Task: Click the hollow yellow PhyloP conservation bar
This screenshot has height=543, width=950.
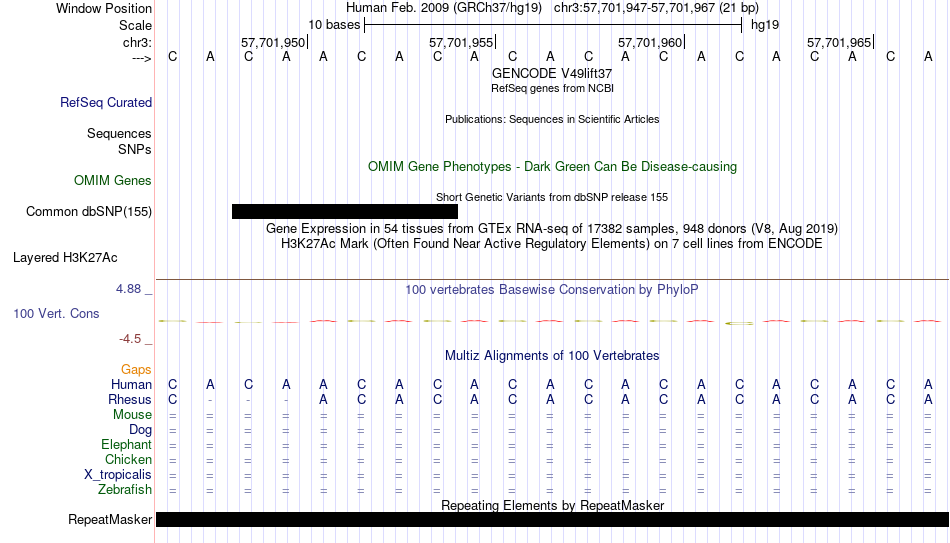Action: 739,323
